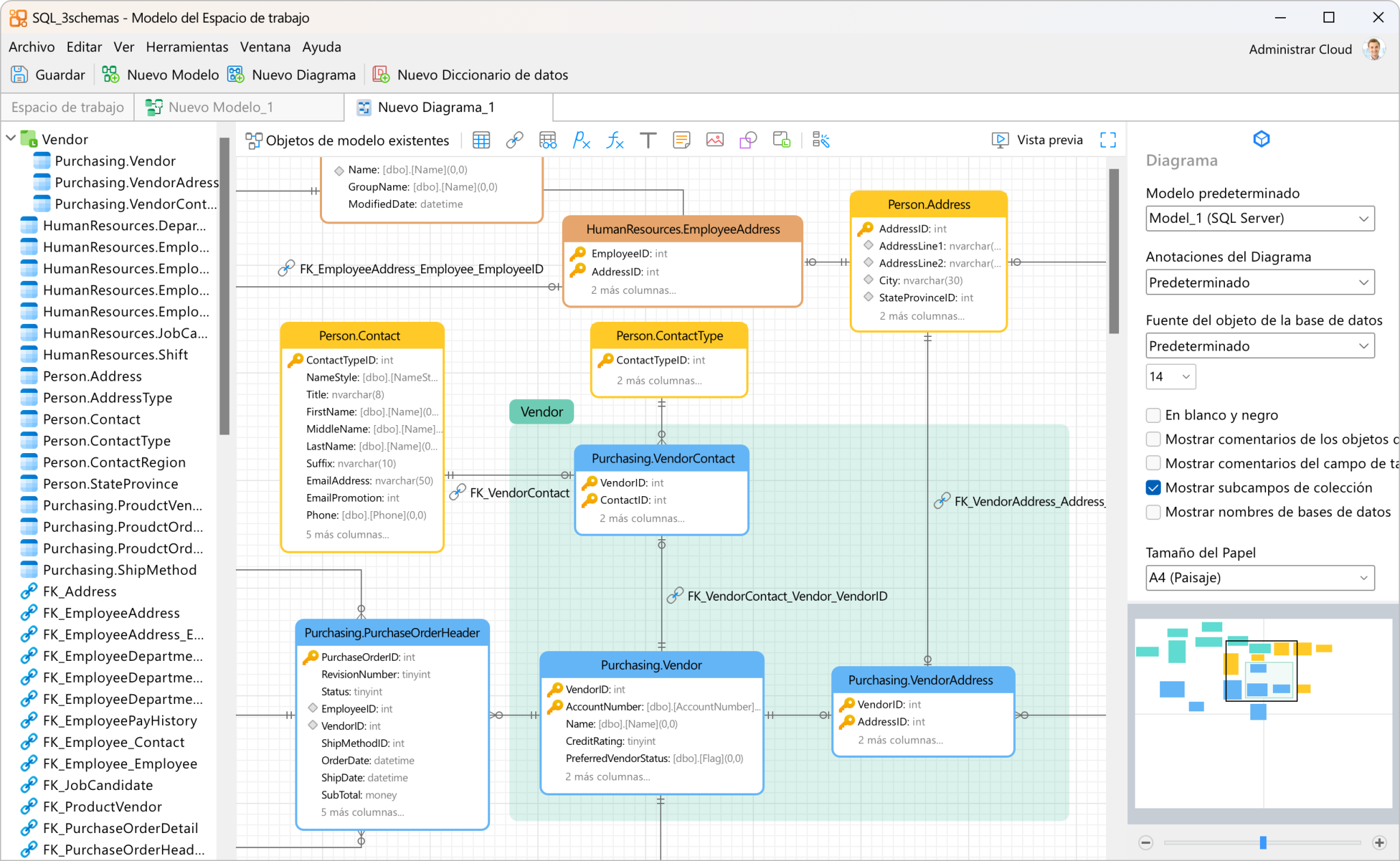The image size is (1400, 861).
Task: Click the blue cube icon above Diagrama
Action: pyautogui.click(x=1261, y=139)
